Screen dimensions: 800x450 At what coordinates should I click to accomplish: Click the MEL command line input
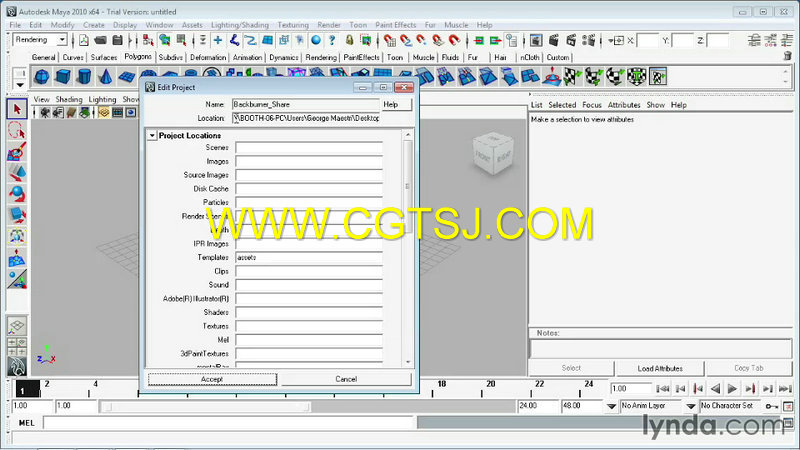(x=228, y=423)
